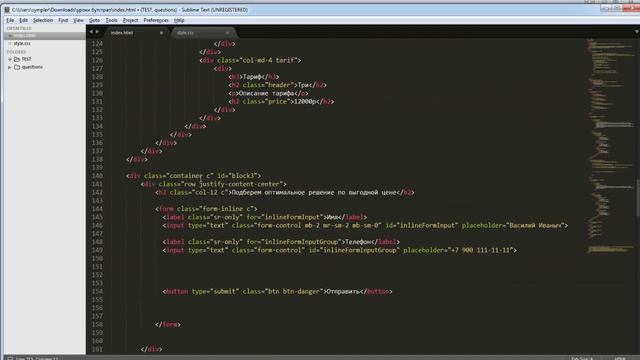This screenshot has height=360, width=640.
Task: Click the status bar panel switcher icon
Action: pyautogui.click(x=10, y=358)
